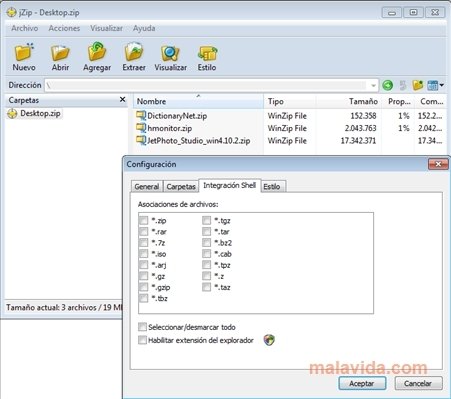Click the jZip logo in title bar

(x=11, y=12)
